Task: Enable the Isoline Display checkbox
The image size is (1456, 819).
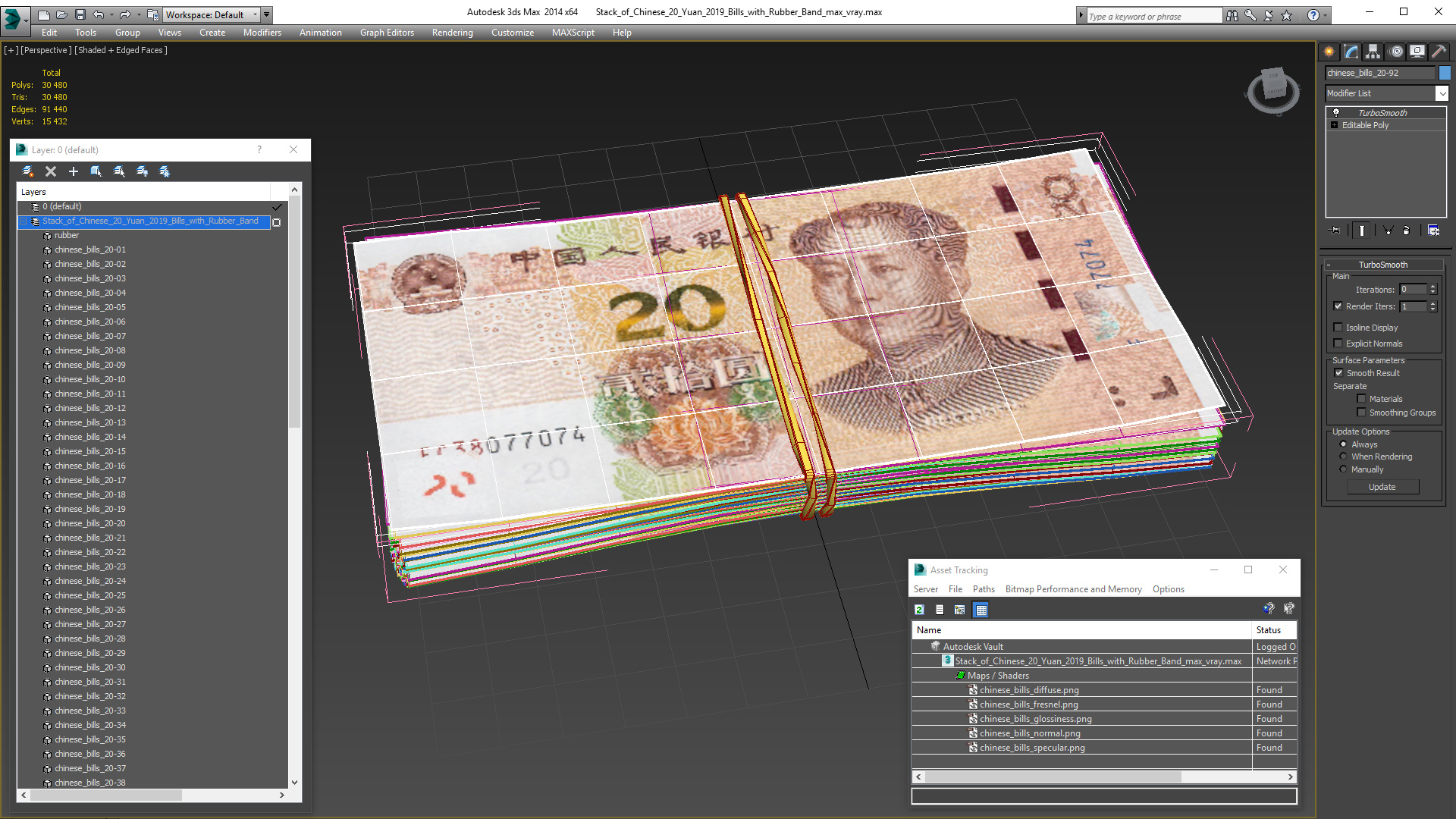Action: [x=1338, y=328]
